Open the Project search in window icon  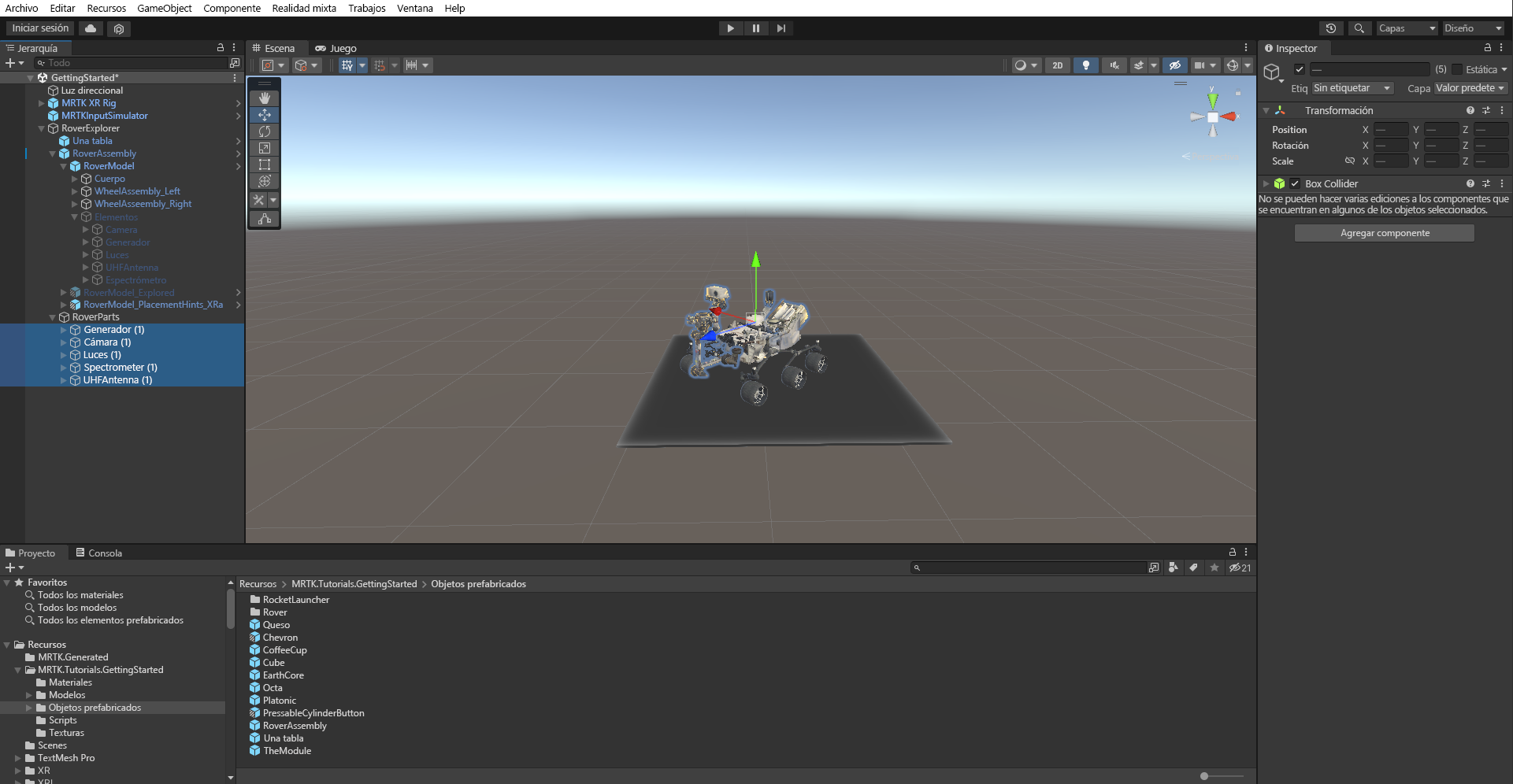click(1154, 568)
